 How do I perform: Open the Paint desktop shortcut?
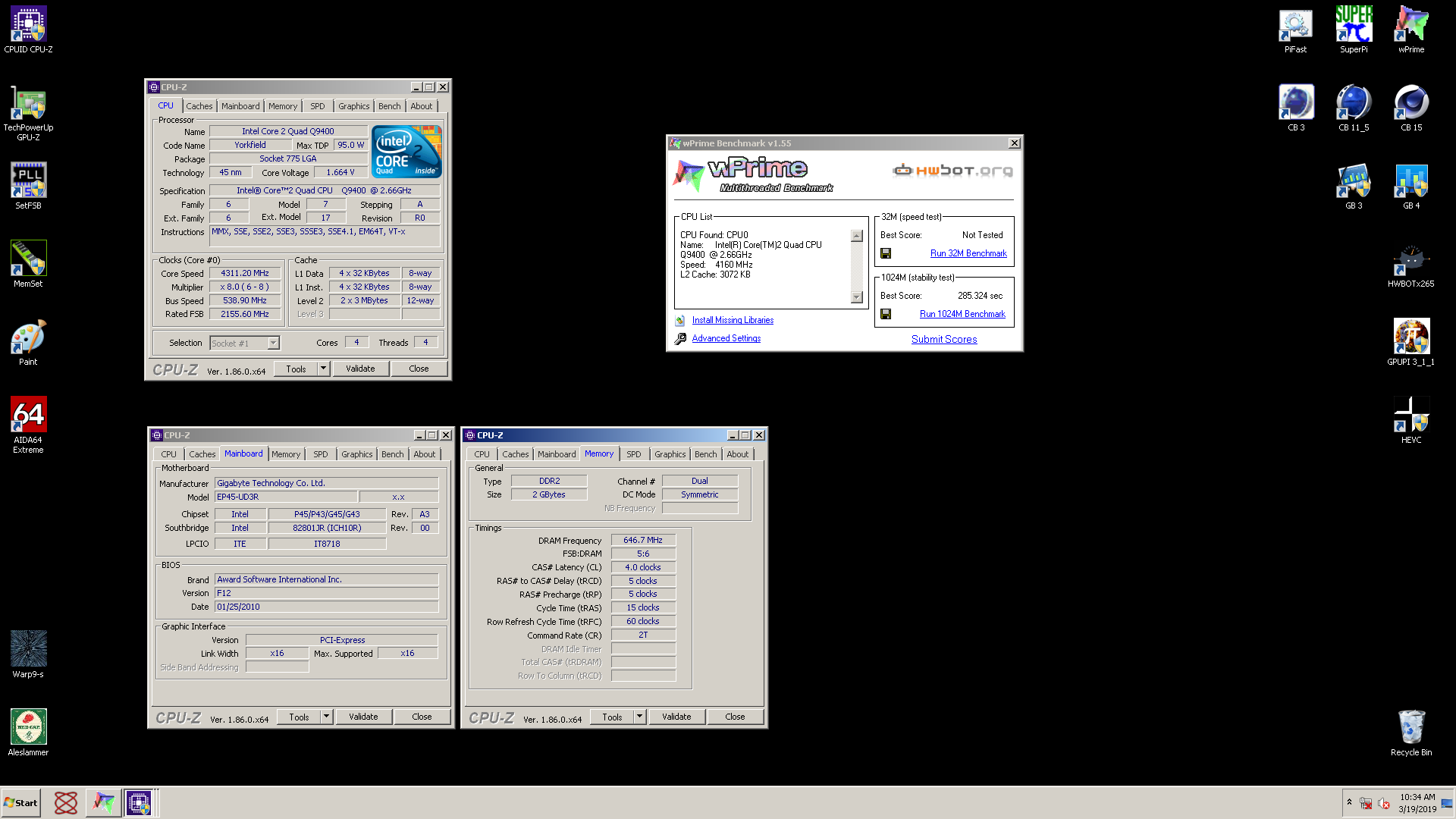(x=28, y=342)
